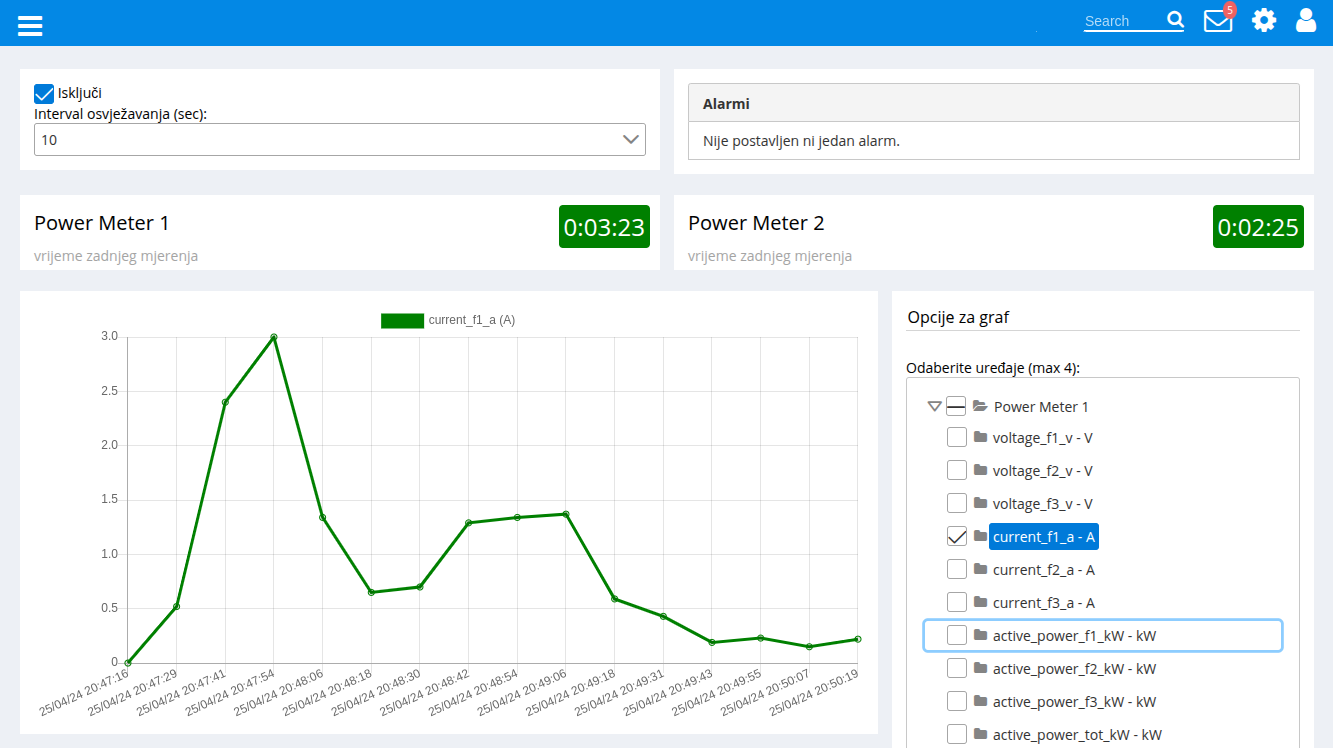Select the active_power_f3_kW tree item

click(1074, 701)
